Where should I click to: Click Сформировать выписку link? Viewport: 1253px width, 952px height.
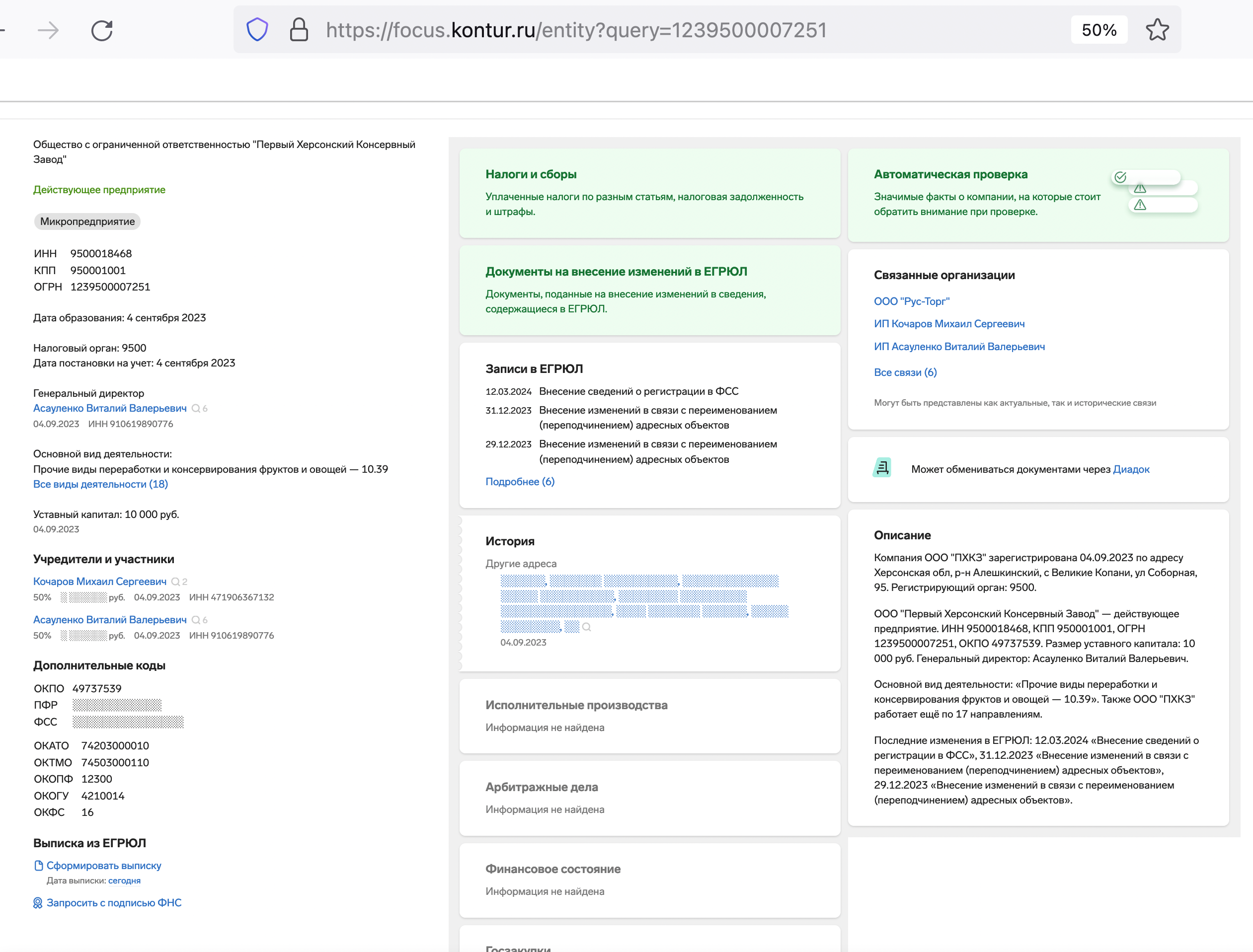click(104, 866)
